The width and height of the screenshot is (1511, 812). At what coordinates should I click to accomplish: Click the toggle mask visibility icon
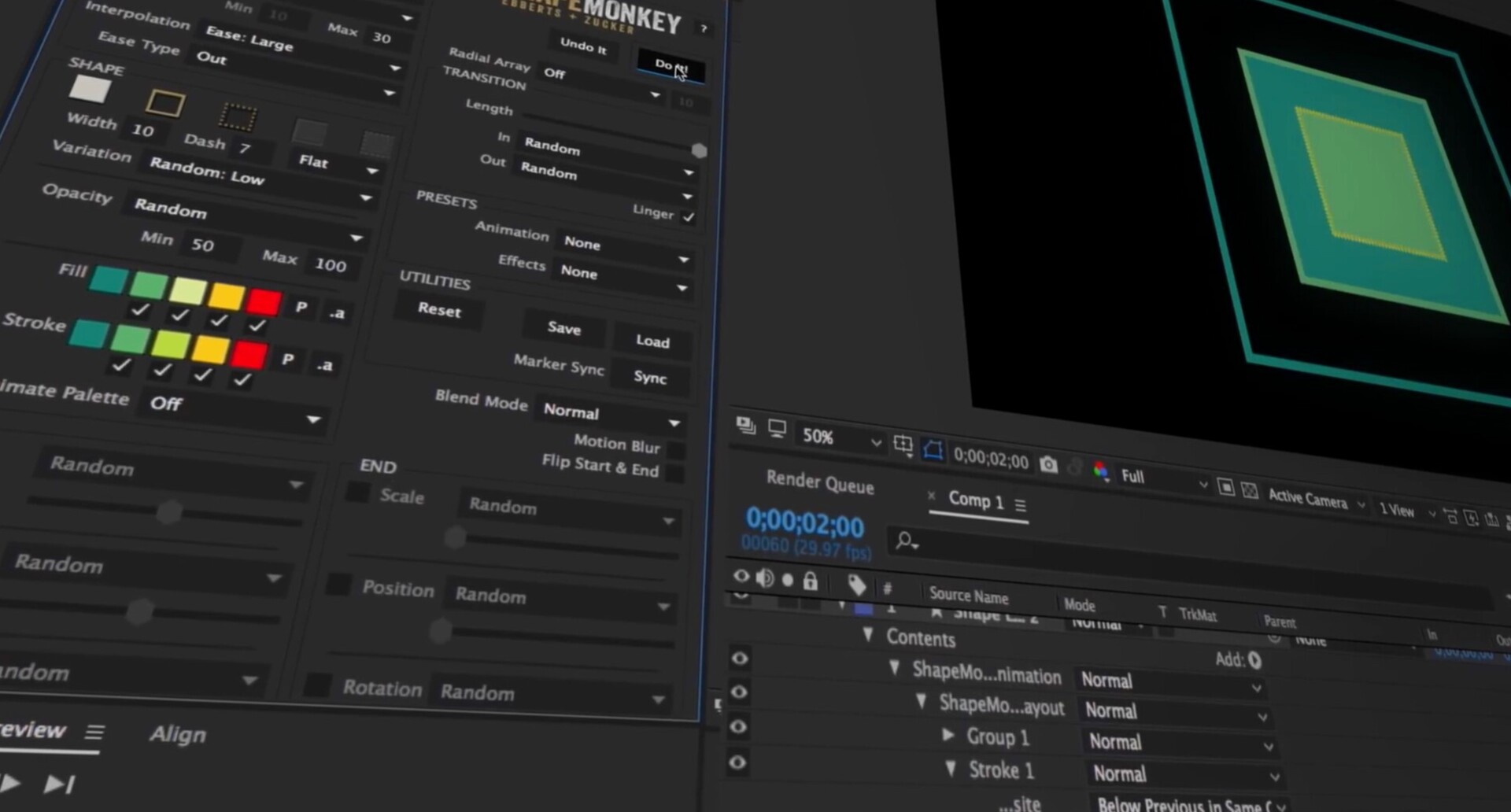933,449
